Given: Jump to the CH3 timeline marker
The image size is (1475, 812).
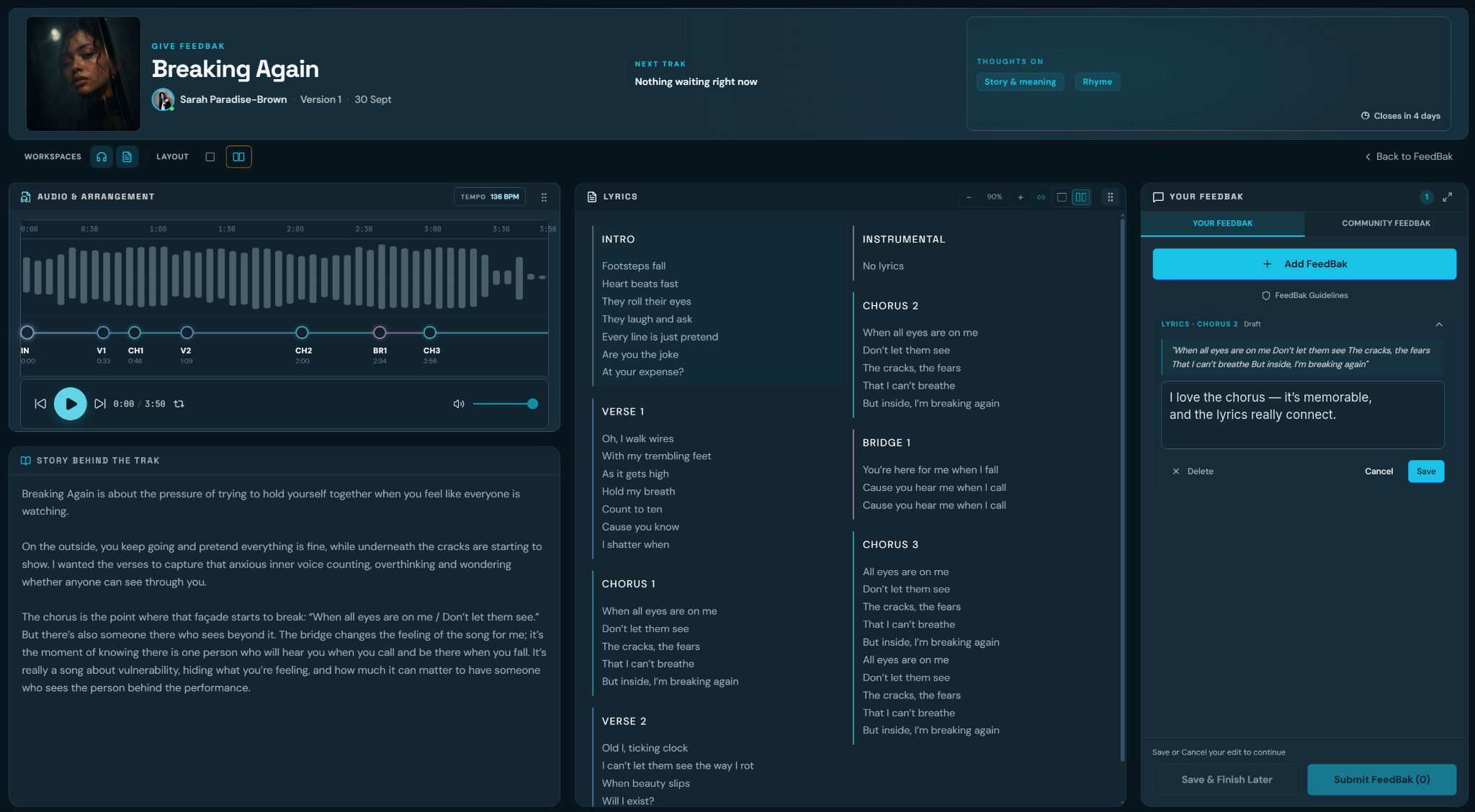Looking at the screenshot, I should [x=430, y=333].
